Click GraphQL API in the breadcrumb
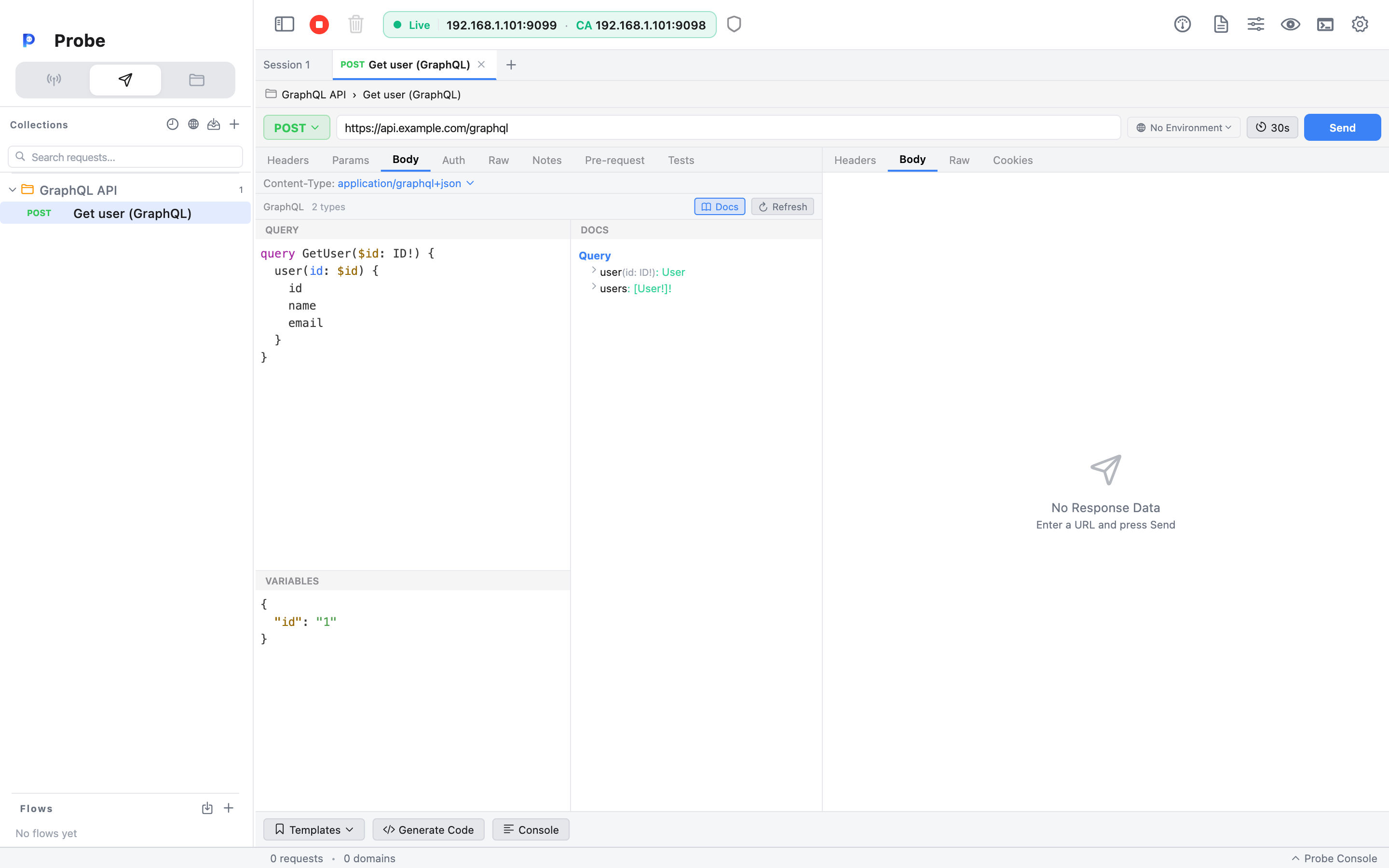 pyautogui.click(x=313, y=95)
